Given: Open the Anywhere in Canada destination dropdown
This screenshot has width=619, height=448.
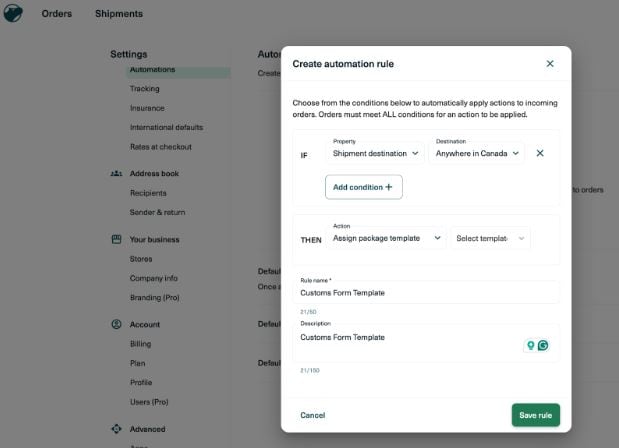Looking at the screenshot, I should pos(478,153).
